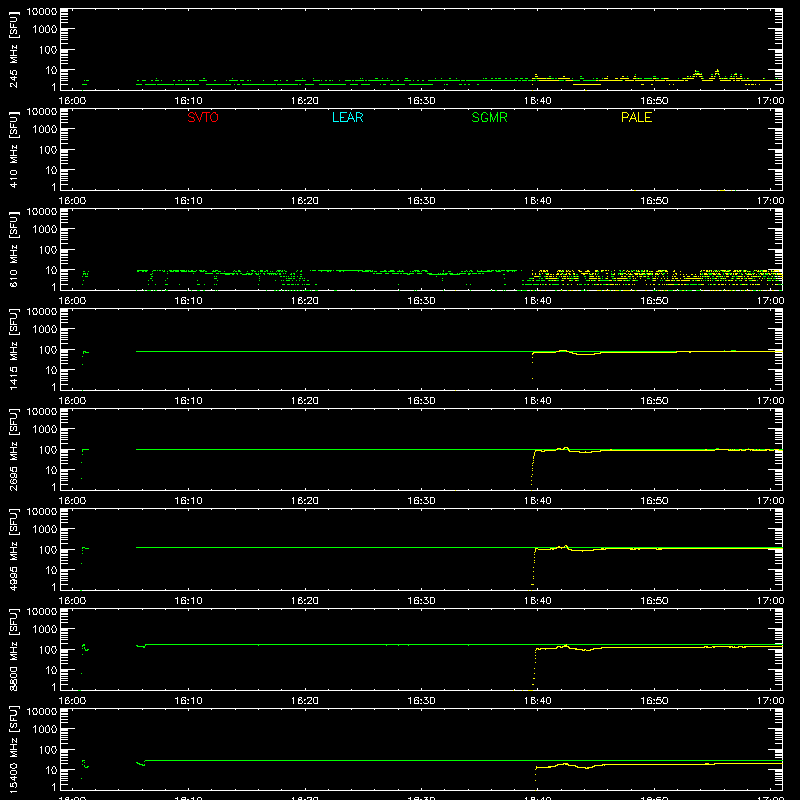Select the 410 MHz [SFU] axis title
Viewport: 800px width, 800px height.
[x=14, y=149]
